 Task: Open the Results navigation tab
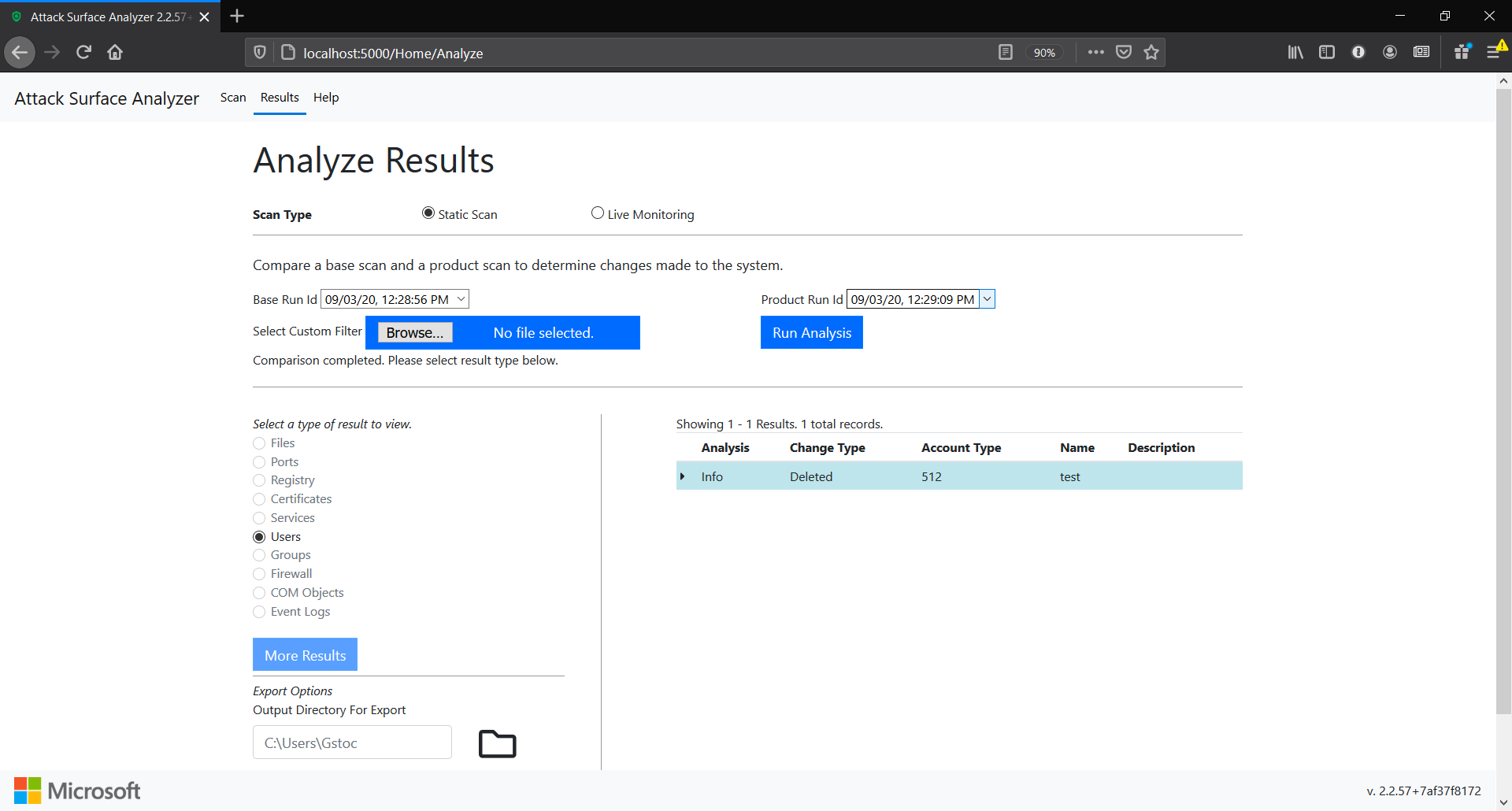click(280, 98)
